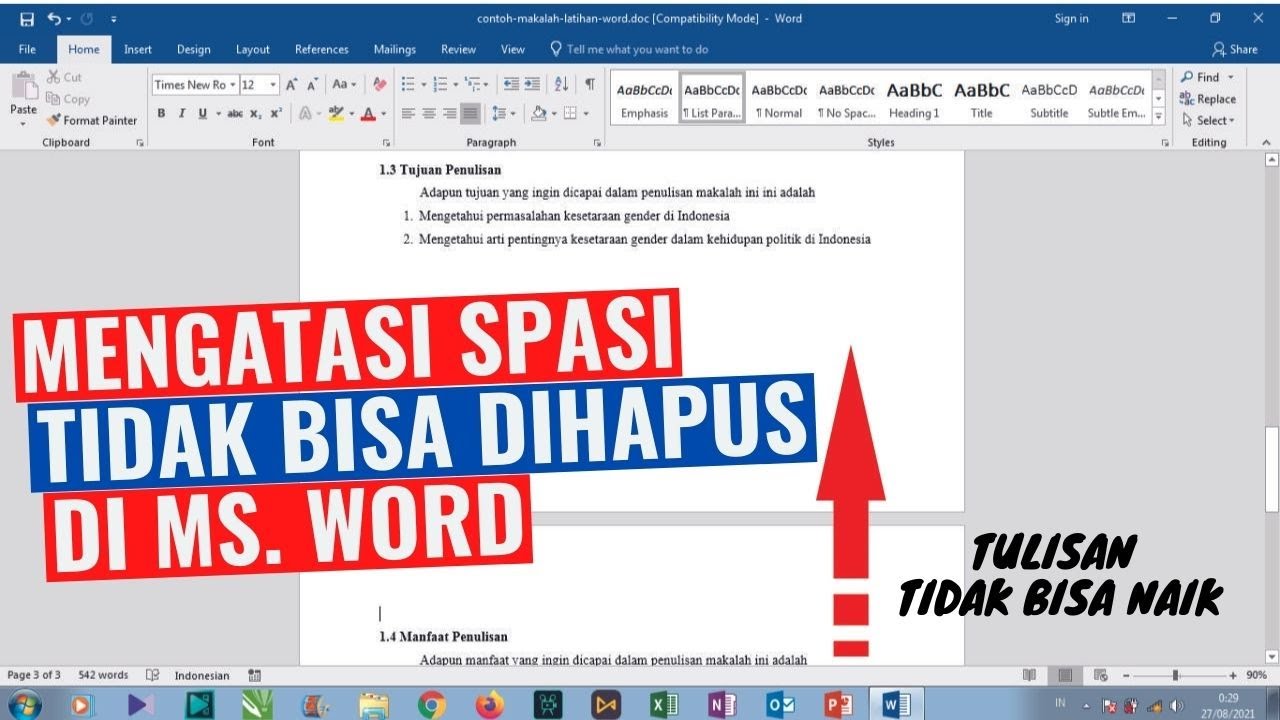This screenshot has width=1280, height=720.
Task: Apply the Title style from gallery
Action: point(982,98)
